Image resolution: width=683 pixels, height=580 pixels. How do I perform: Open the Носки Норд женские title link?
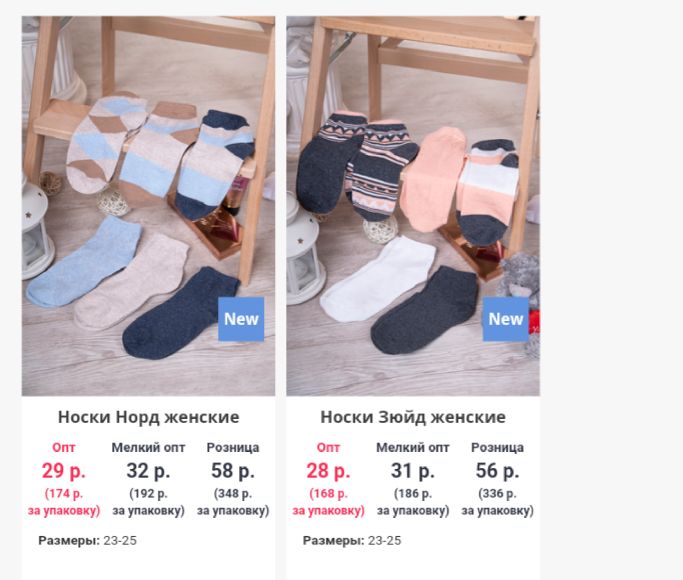tap(149, 417)
